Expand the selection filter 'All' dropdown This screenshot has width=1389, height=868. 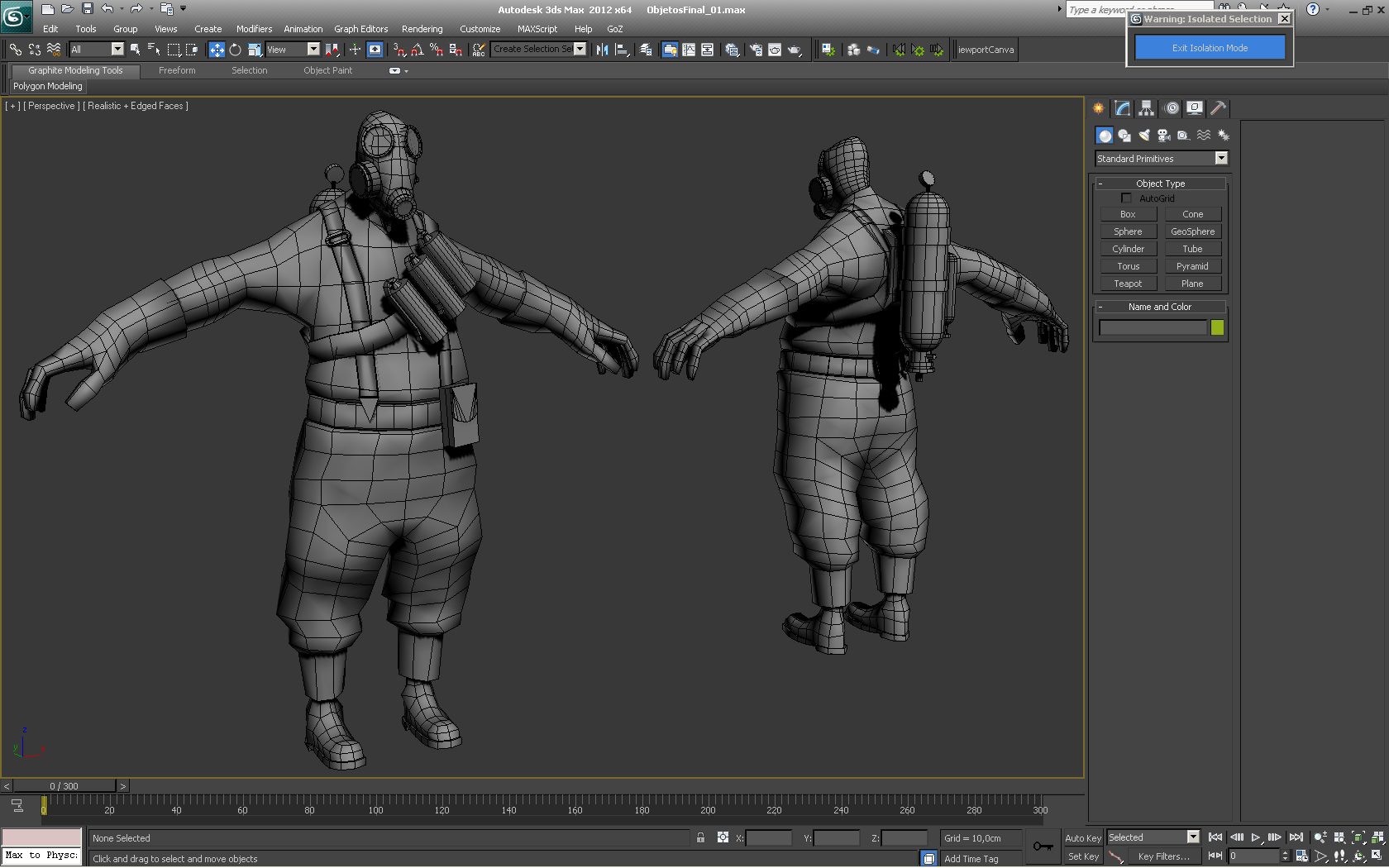click(117, 50)
